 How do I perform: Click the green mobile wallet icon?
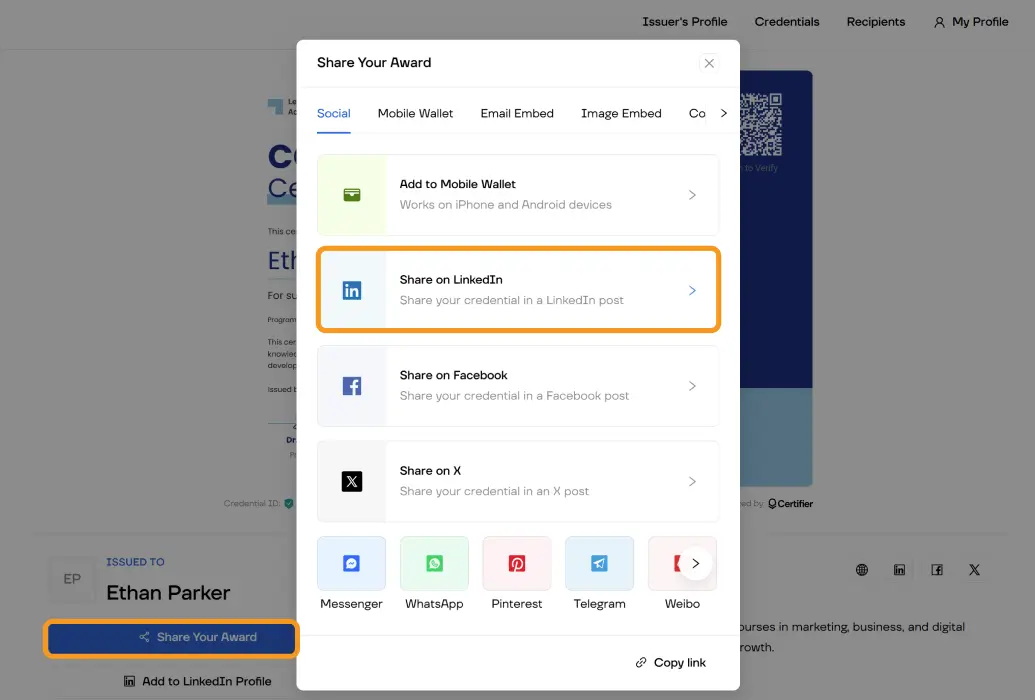[352, 195]
